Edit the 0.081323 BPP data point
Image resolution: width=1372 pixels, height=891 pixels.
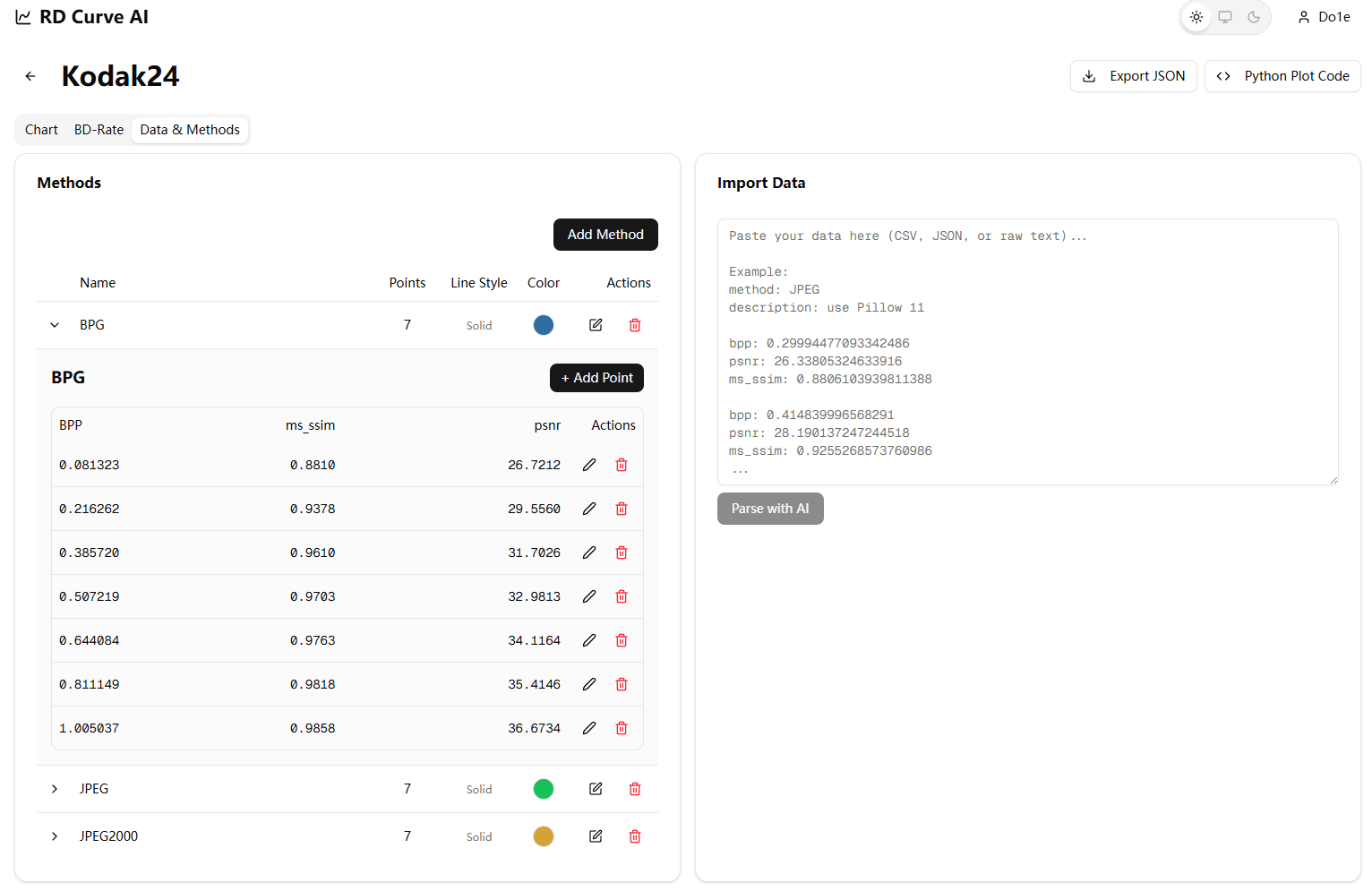[x=589, y=465]
